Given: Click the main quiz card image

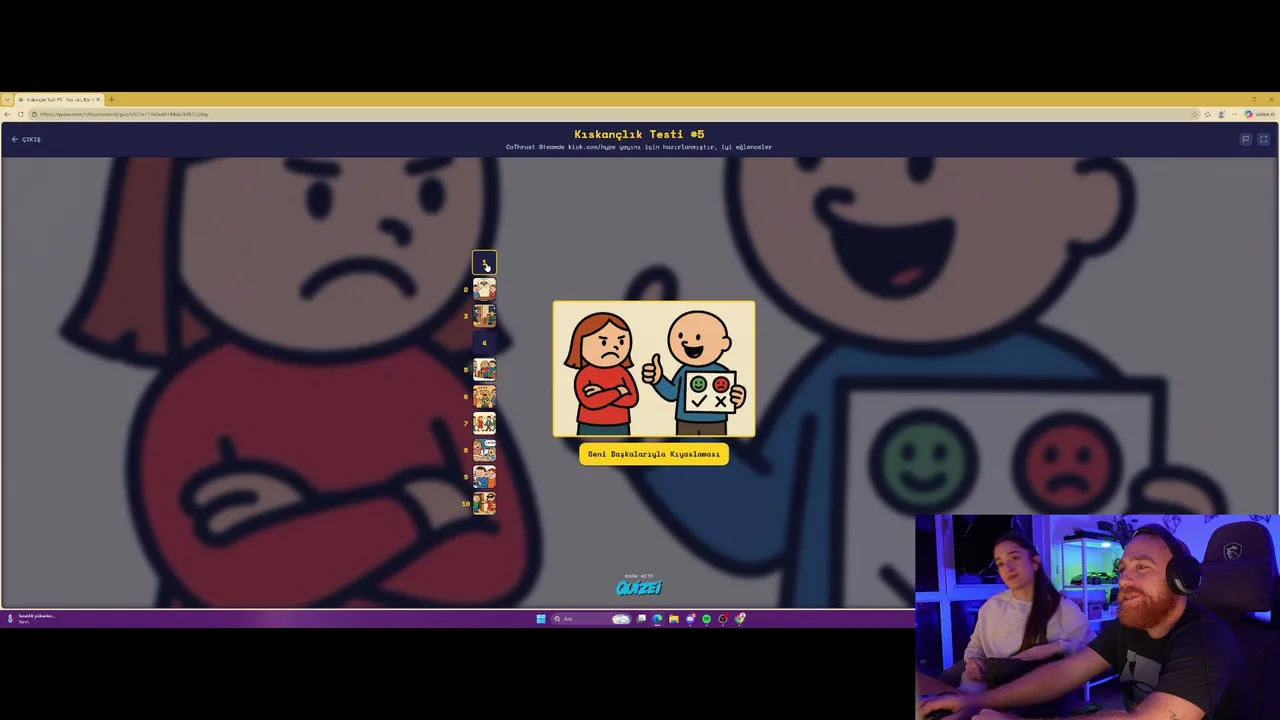Looking at the screenshot, I should [654, 369].
